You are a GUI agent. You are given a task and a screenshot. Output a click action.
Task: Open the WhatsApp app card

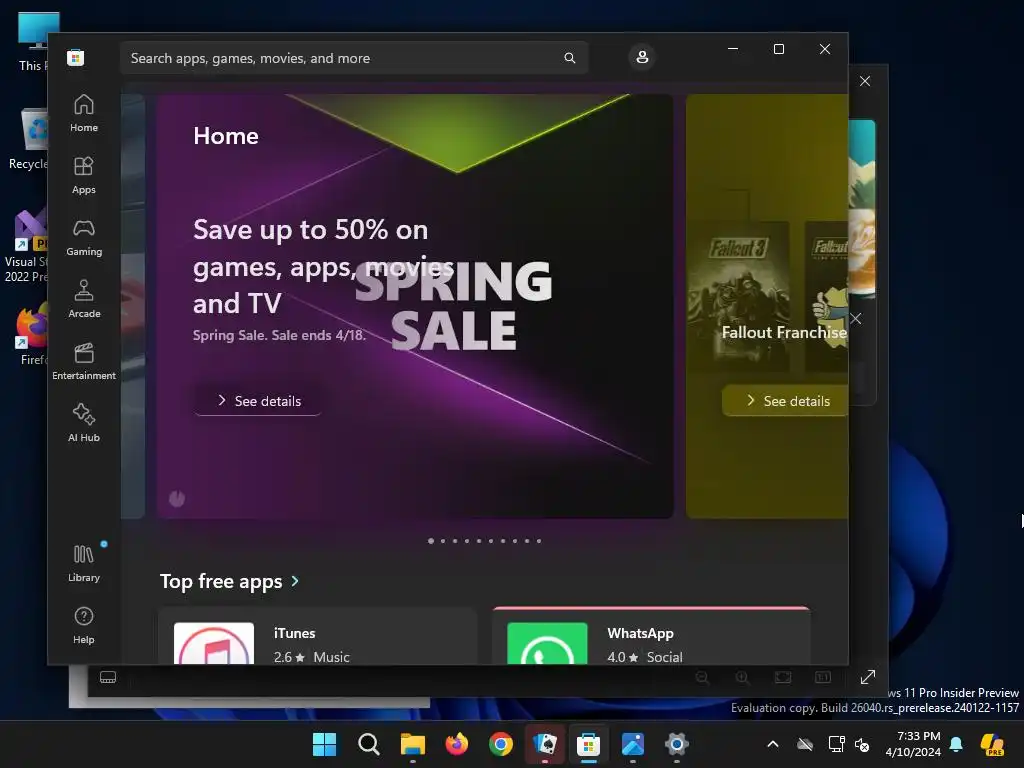coord(651,637)
